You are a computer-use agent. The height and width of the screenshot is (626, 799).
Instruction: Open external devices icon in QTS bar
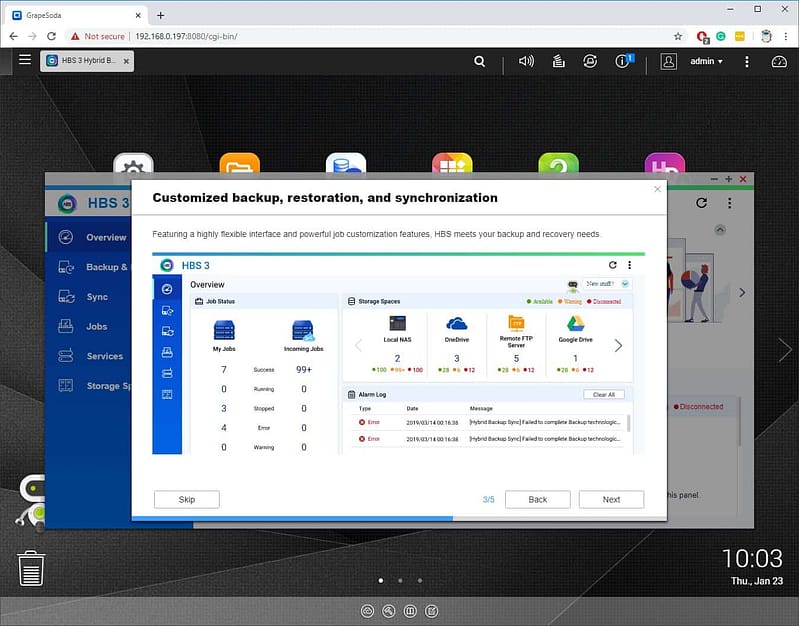590,62
